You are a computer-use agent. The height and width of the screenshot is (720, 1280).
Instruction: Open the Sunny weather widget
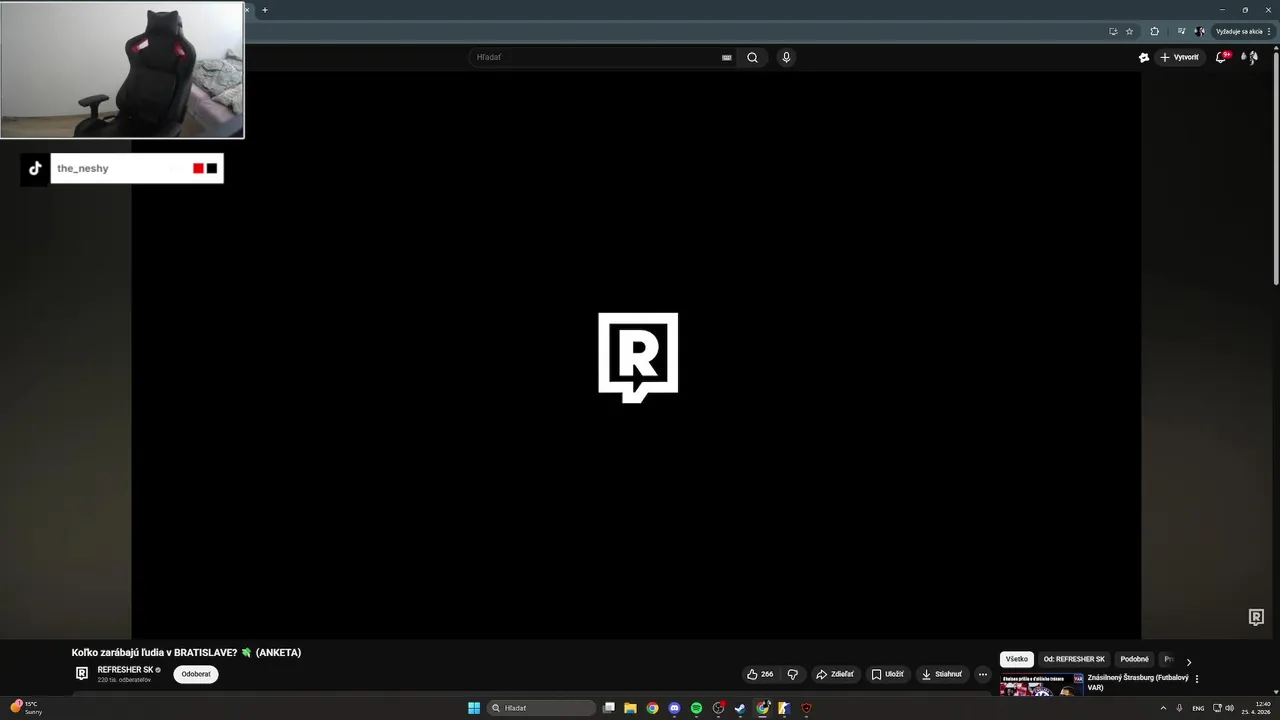point(25,708)
